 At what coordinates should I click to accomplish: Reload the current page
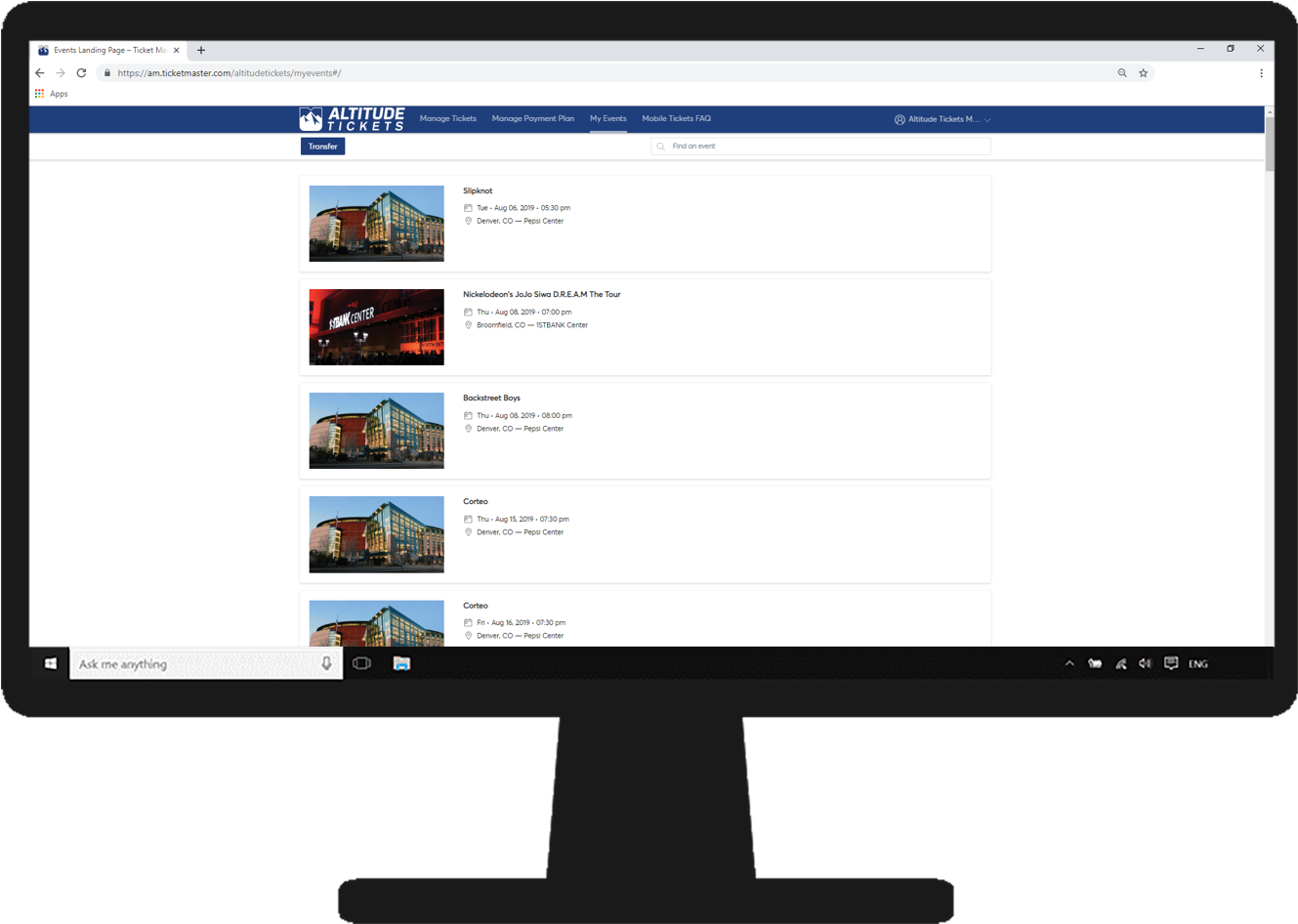click(x=81, y=73)
